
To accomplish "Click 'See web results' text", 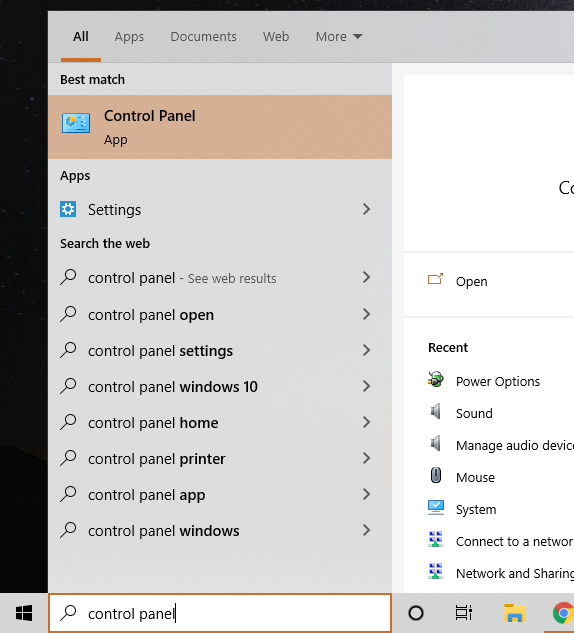I will click(232, 279).
